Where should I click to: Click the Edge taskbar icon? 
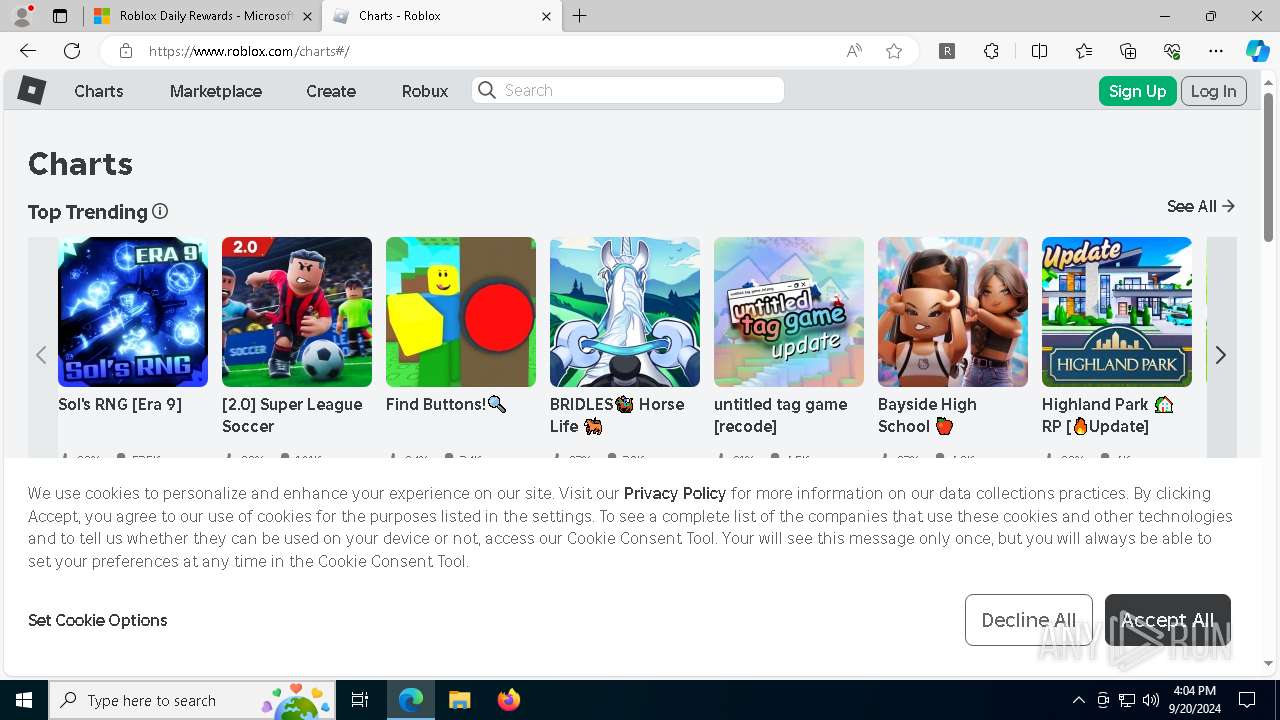411,700
